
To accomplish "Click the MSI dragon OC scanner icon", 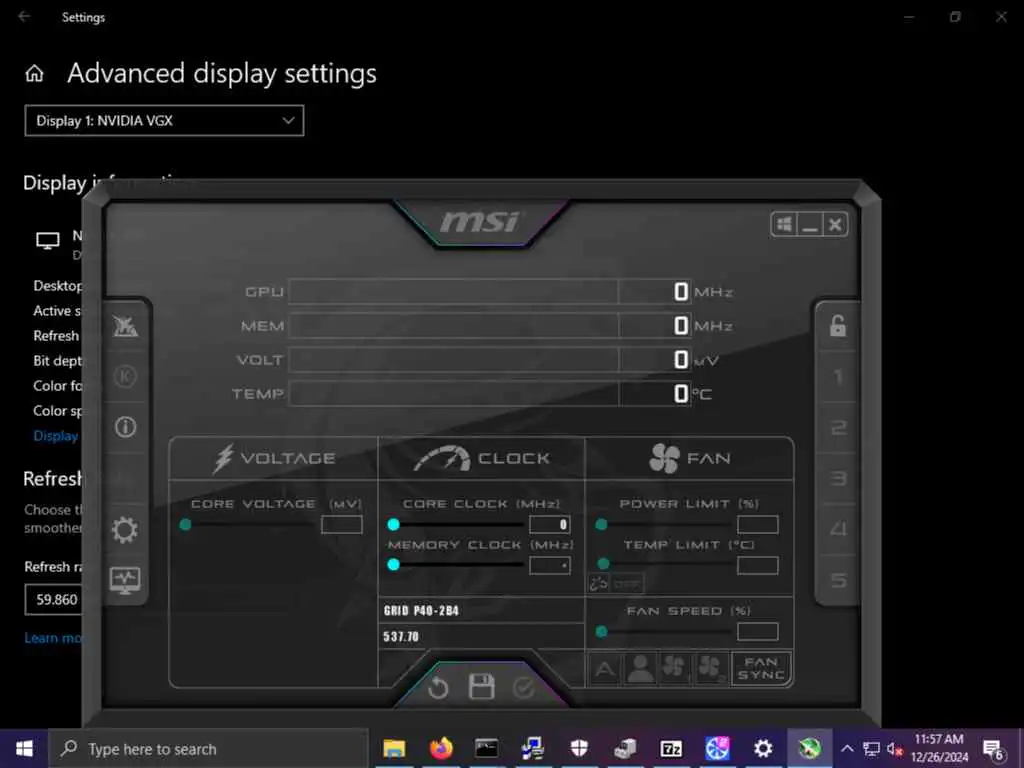I will tap(125, 325).
